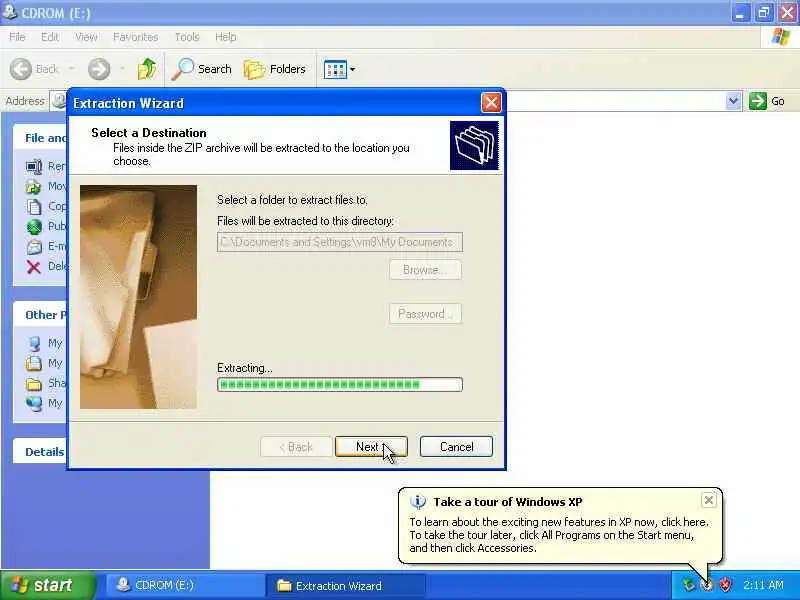Expand the Back history dropdown arrow
The width and height of the screenshot is (800, 600).
pos(71,69)
